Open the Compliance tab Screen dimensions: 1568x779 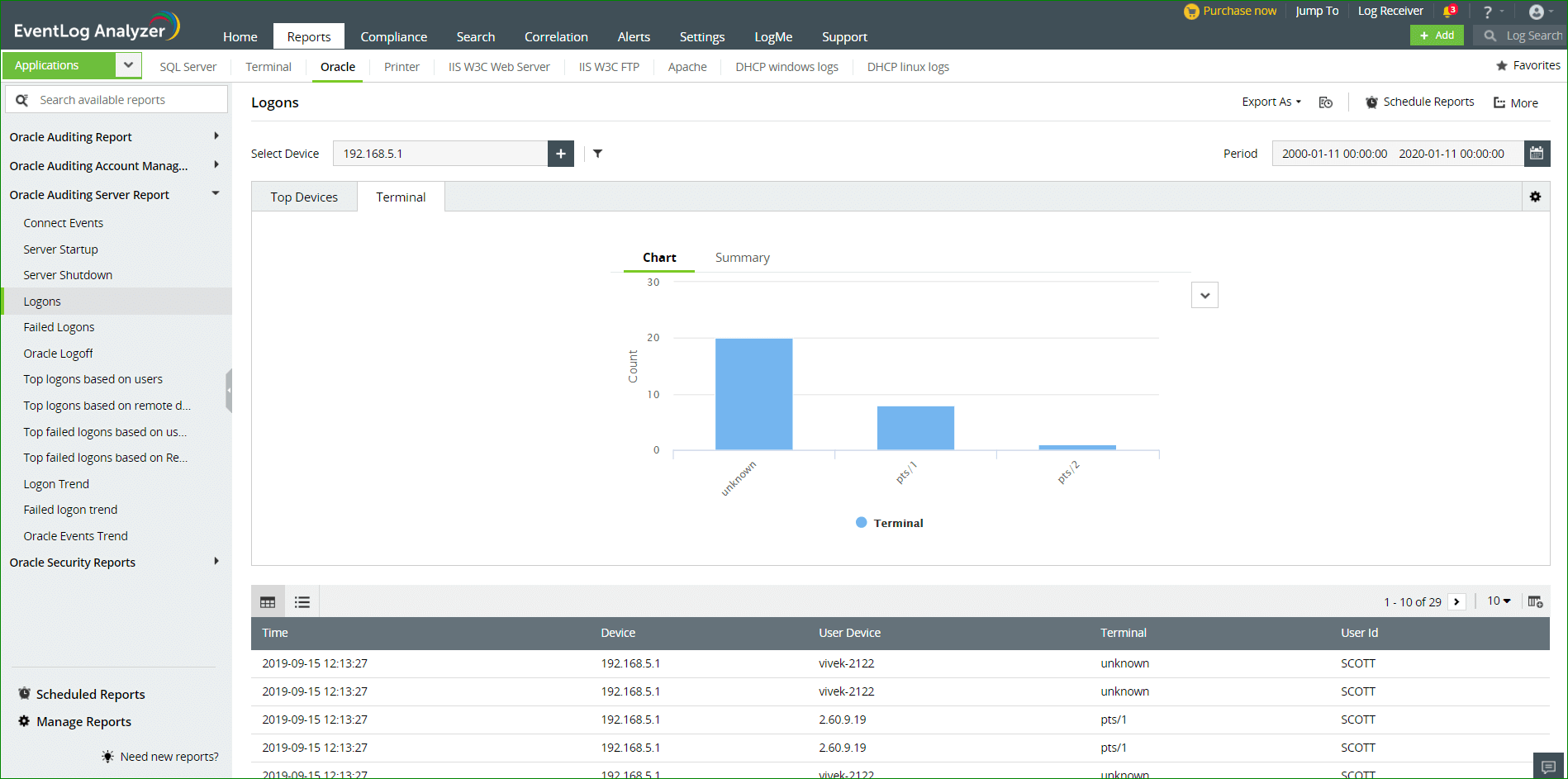click(394, 36)
